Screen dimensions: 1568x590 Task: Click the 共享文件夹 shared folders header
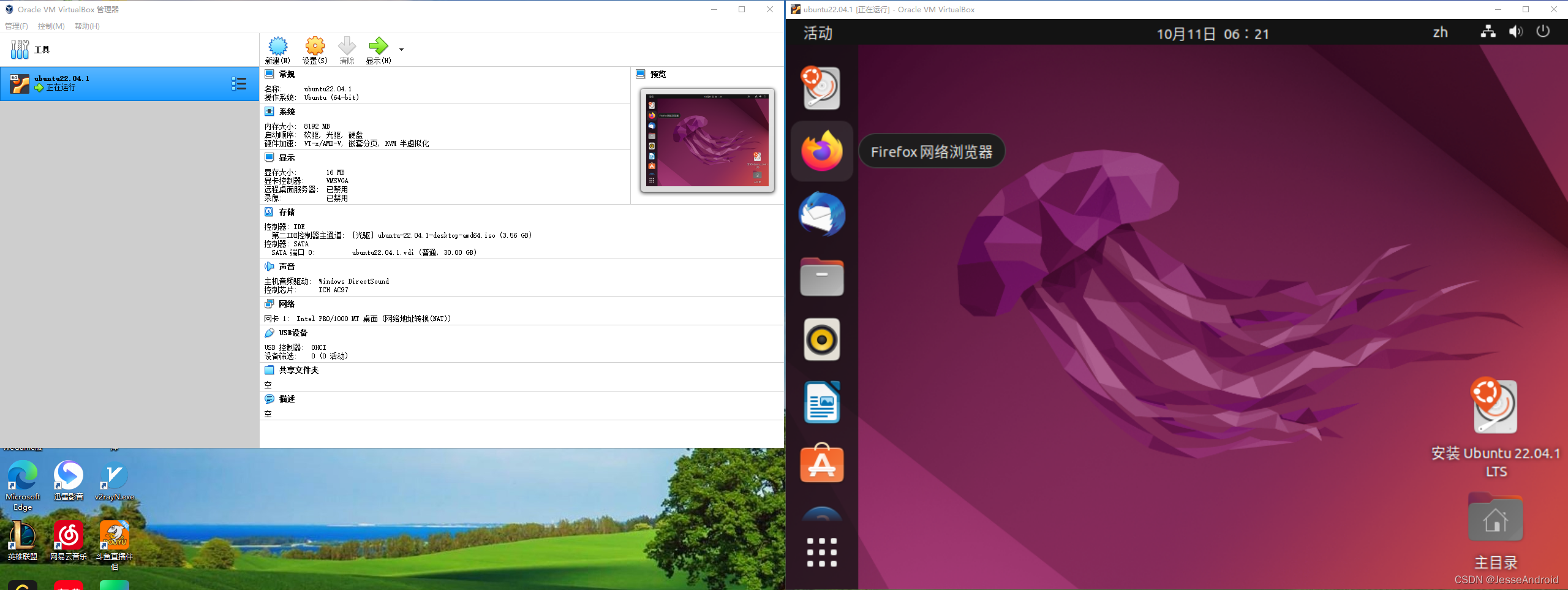pyautogui.click(x=299, y=370)
